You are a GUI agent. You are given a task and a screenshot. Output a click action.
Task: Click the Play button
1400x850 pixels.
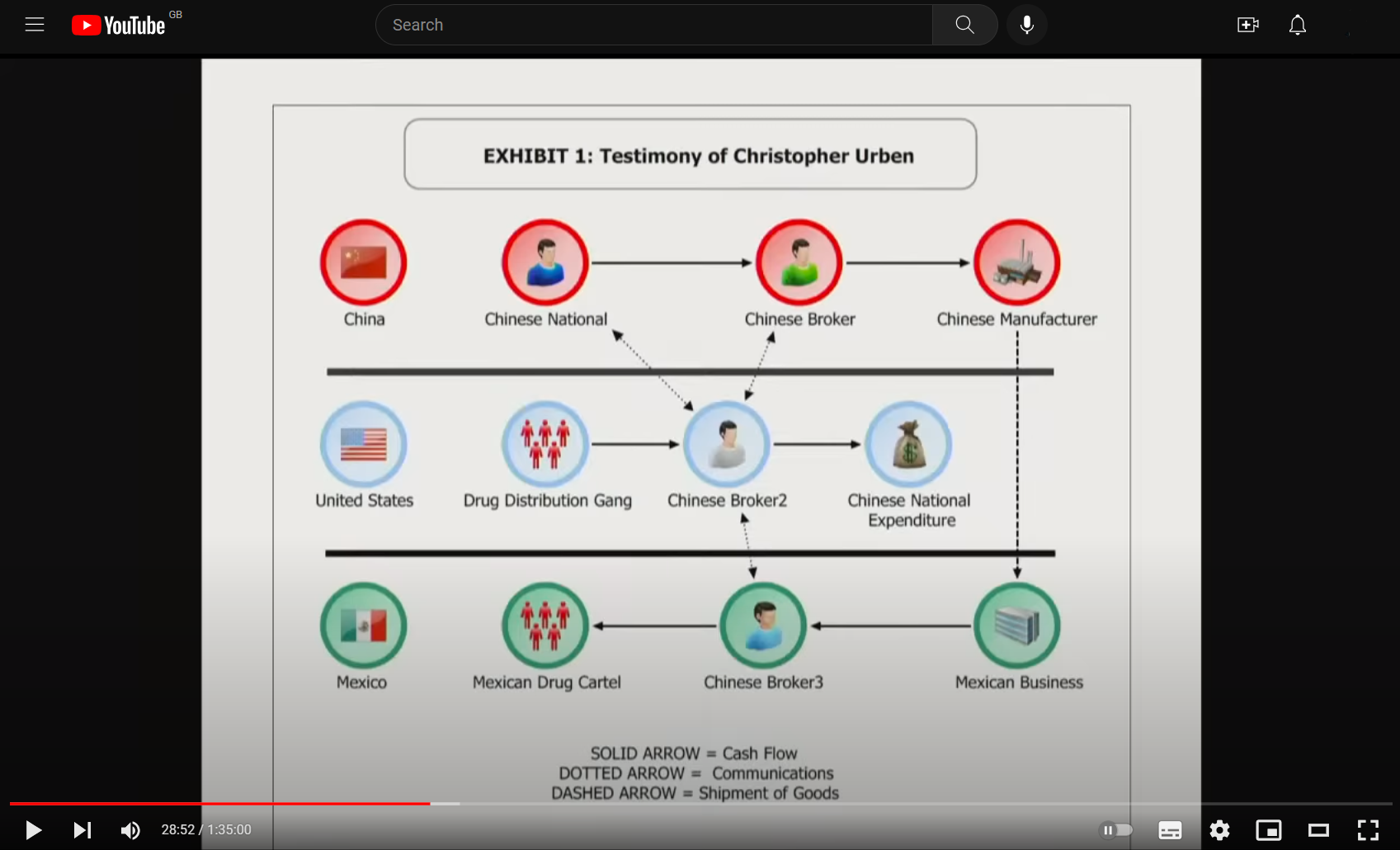(x=33, y=830)
